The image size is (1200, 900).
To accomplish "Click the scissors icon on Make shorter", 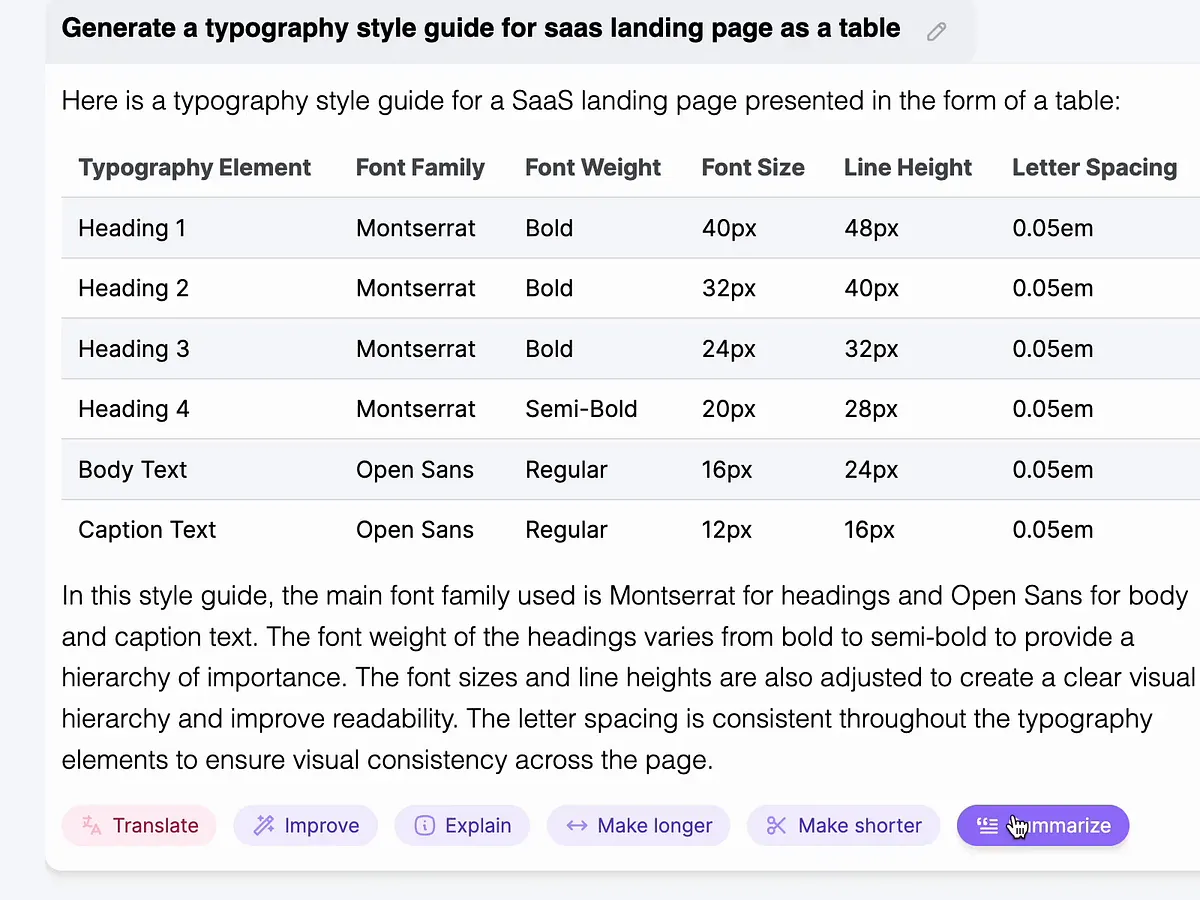I will (x=776, y=825).
